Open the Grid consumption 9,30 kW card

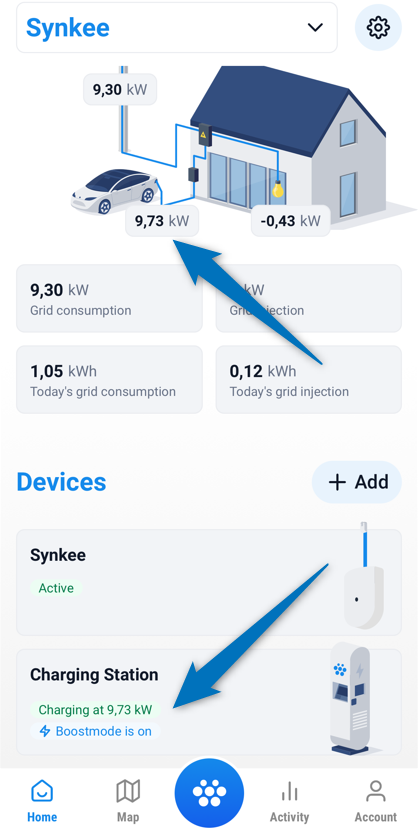pyautogui.click(x=109, y=298)
